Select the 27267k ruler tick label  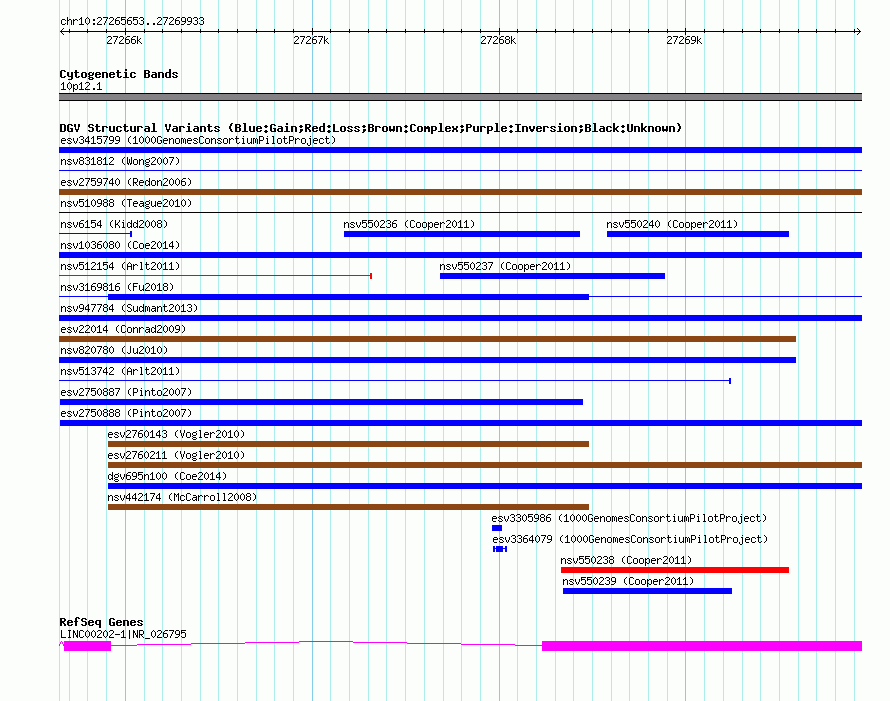(311, 40)
